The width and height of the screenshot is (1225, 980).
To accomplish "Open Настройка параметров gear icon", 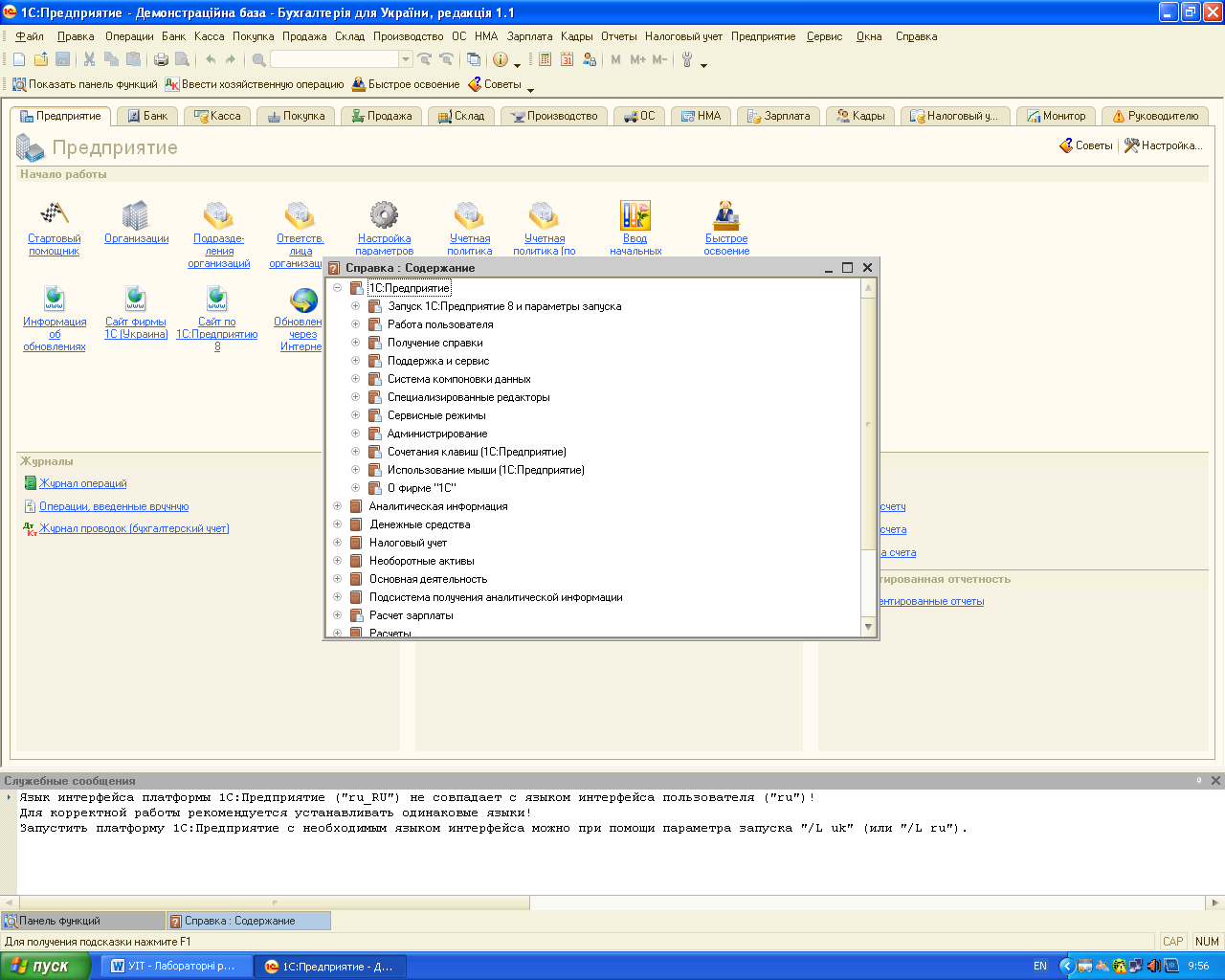I will (x=384, y=228).
